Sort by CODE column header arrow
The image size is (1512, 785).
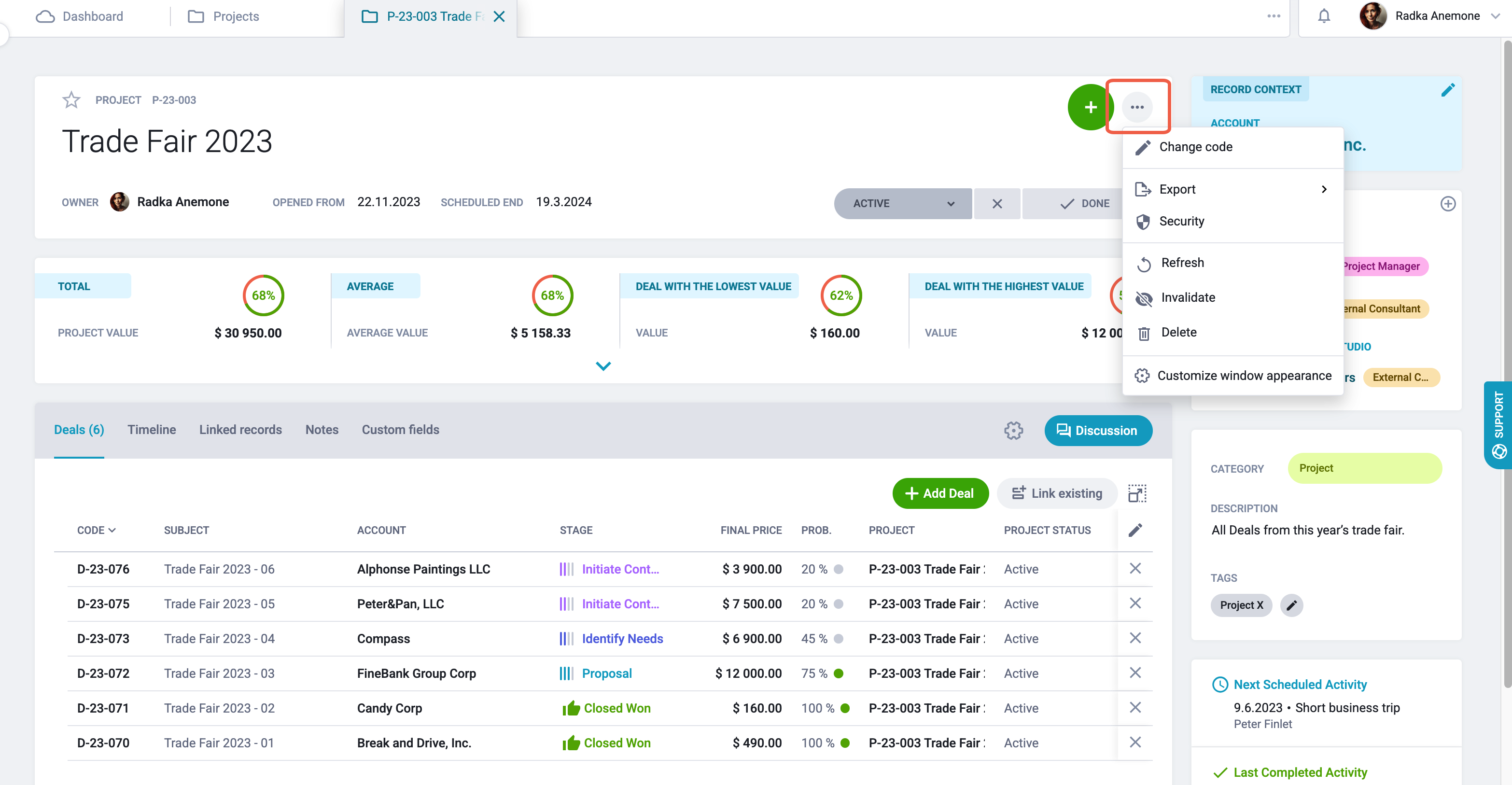point(112,530)
